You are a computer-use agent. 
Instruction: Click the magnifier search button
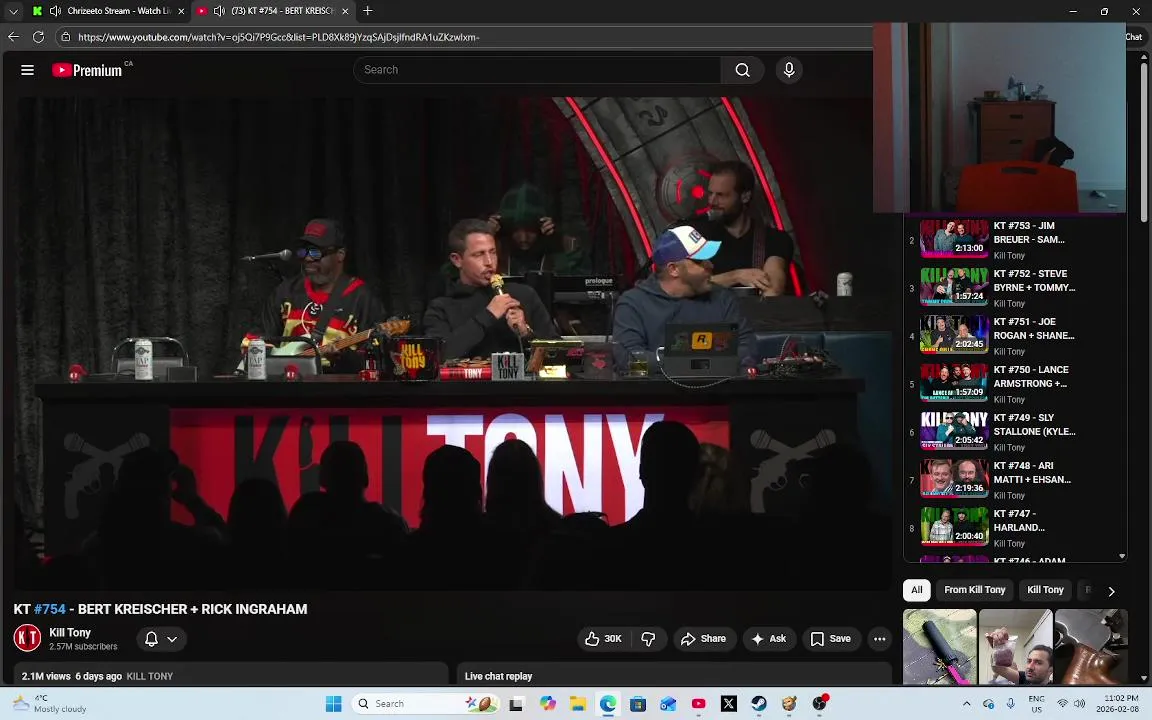tap(743, 70)
